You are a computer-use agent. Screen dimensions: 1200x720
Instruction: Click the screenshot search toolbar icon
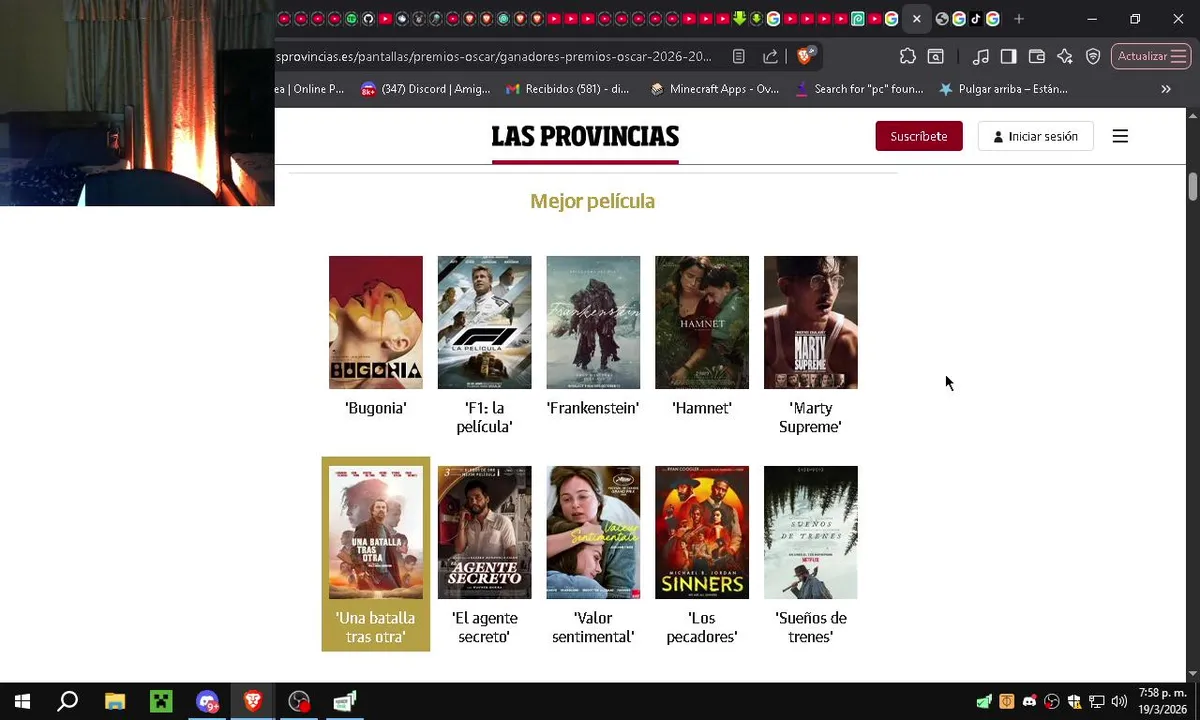(x=935, y=57)
